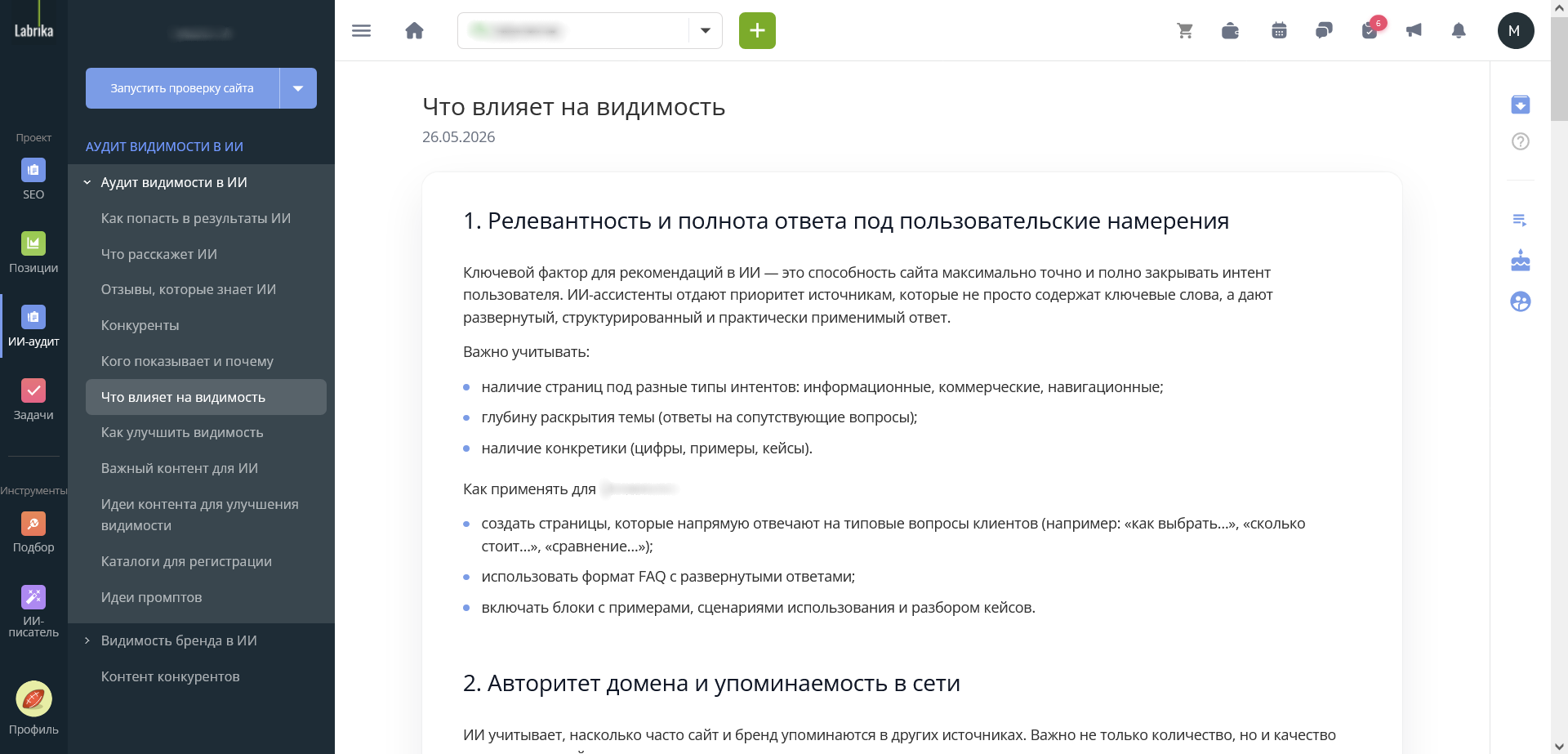The width and height of the screenshot is (1568, 754).
Task: Click the blue archive download icon
Action: click(1520, 105)
